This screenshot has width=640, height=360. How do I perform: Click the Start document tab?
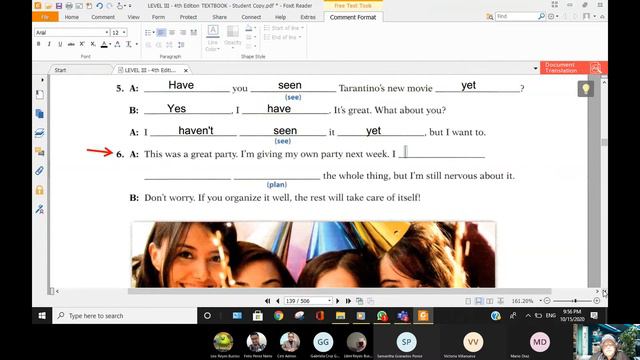coord(60,70)
